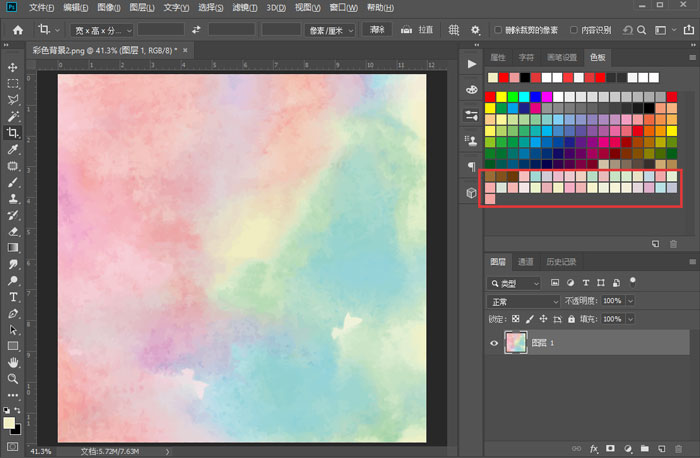Open the pixels/cm unit dropdown
Image resolution: width=700 pixels, height=458 pixels.
(x=330, y=30)
